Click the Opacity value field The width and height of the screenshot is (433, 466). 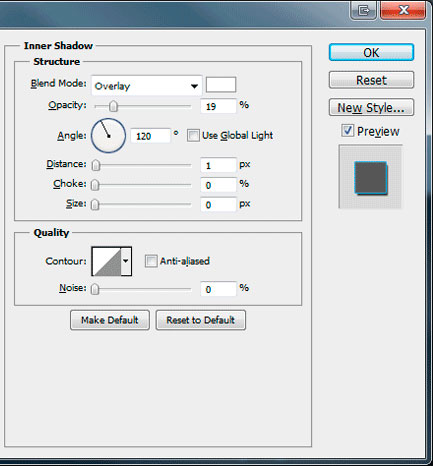[218, 106]
